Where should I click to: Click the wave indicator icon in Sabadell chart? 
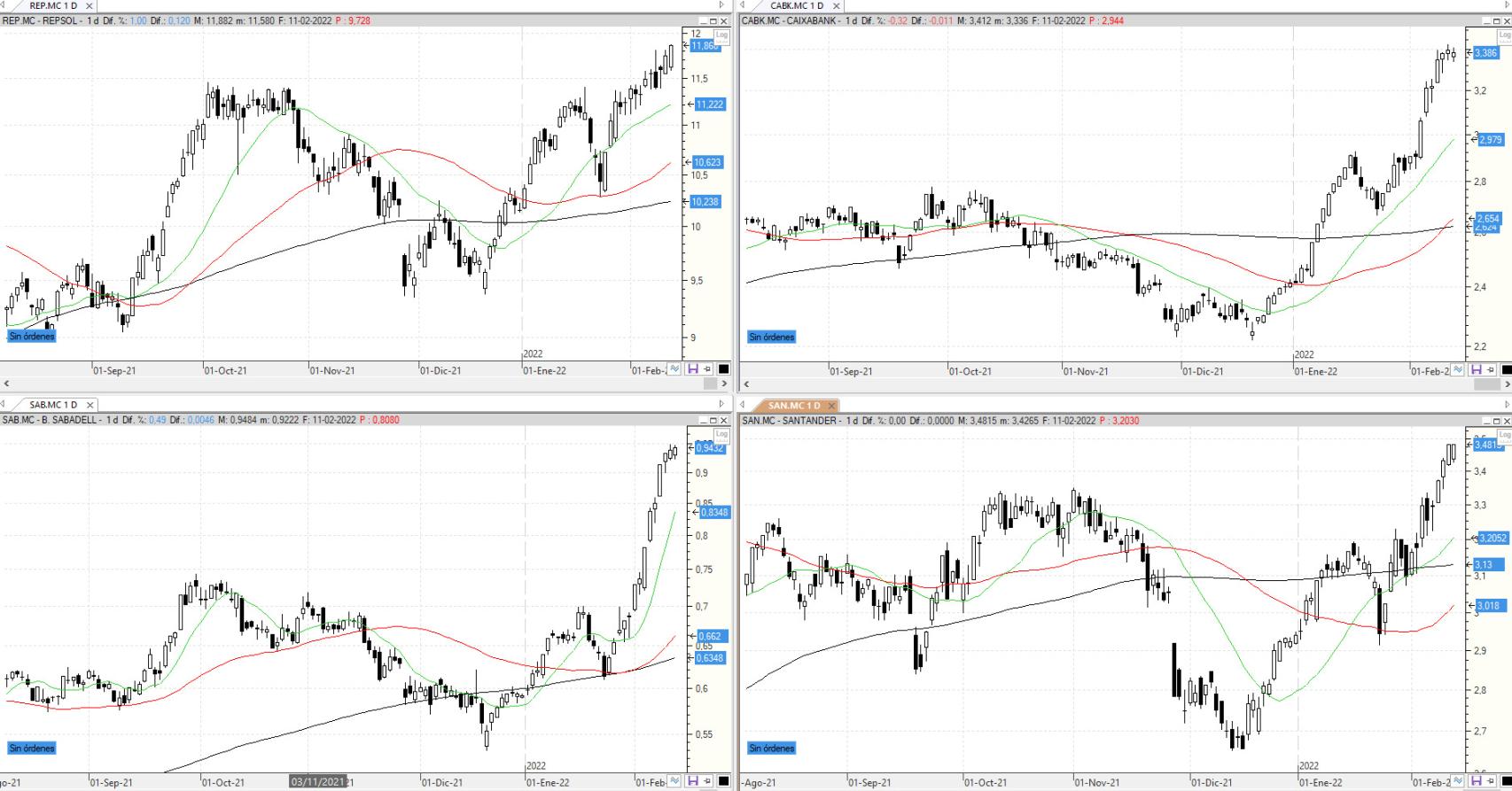pyautogui.click(x=675, y=781)
